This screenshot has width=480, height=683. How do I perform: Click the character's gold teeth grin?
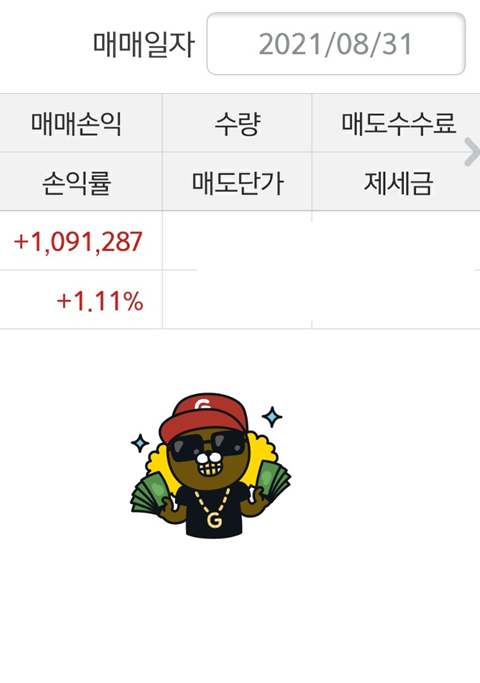tap(210, 470)
